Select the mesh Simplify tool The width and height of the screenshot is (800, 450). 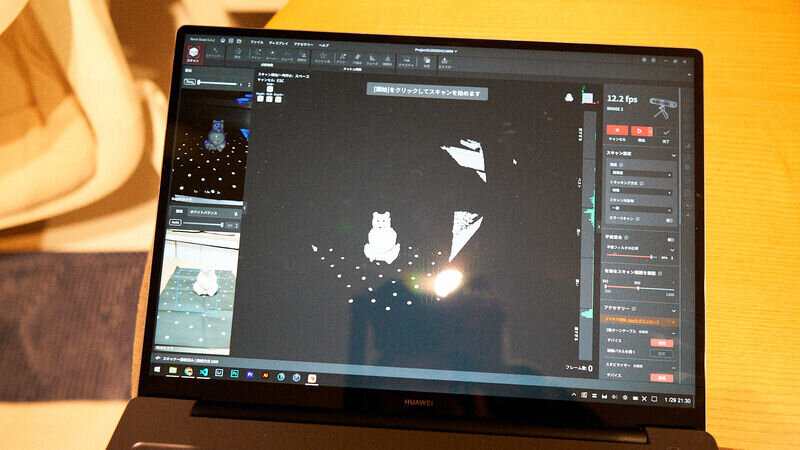[387, 60]
